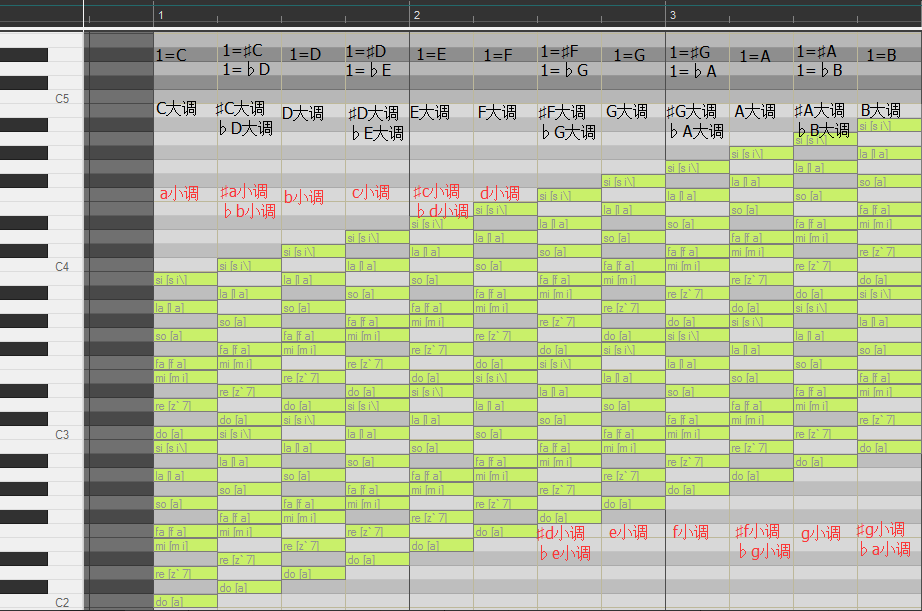This screenshot has height=611, width=922.
Task: Click the red "g小调" label
Action: coord(821,533)
